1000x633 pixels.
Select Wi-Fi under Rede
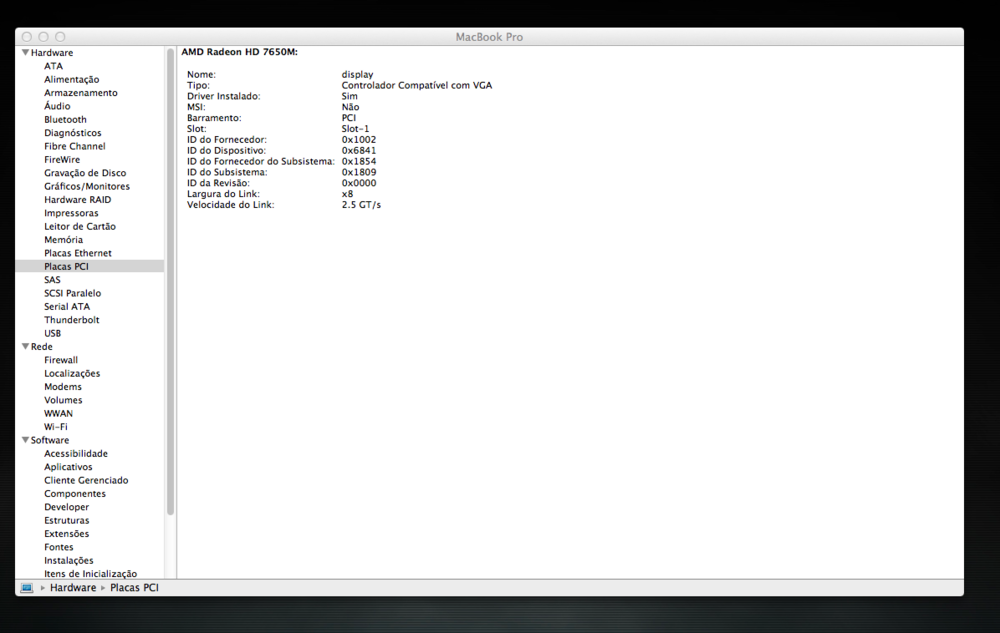(58, 426)
